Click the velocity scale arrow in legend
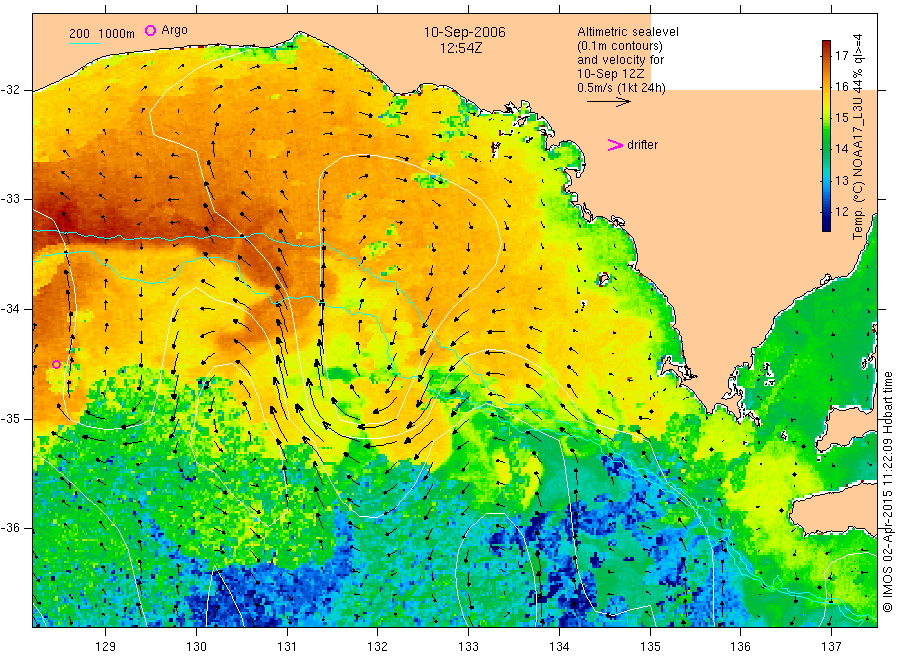The image size is (900, 660). click(x=609, y=102)
